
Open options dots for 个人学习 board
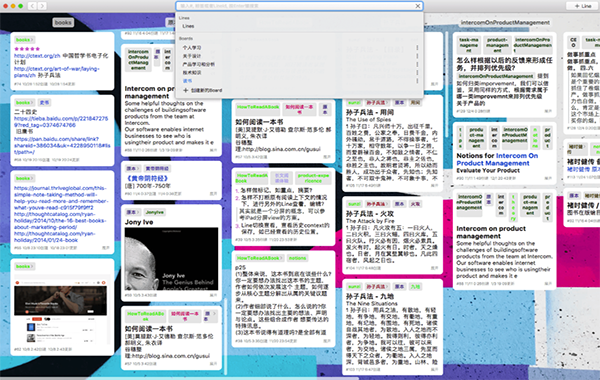(417, 48)
